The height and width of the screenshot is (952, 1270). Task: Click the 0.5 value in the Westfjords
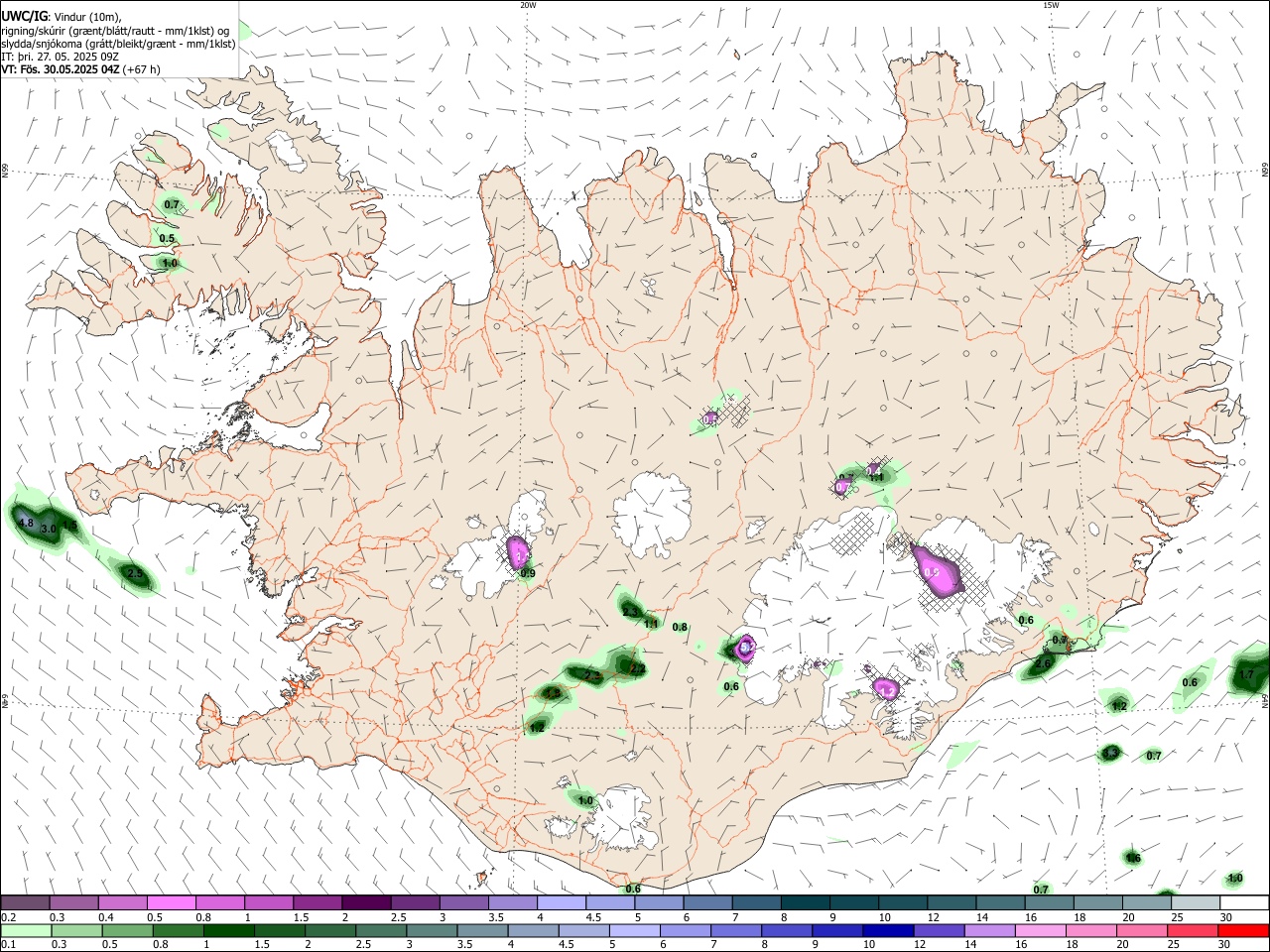click(167, 238)
